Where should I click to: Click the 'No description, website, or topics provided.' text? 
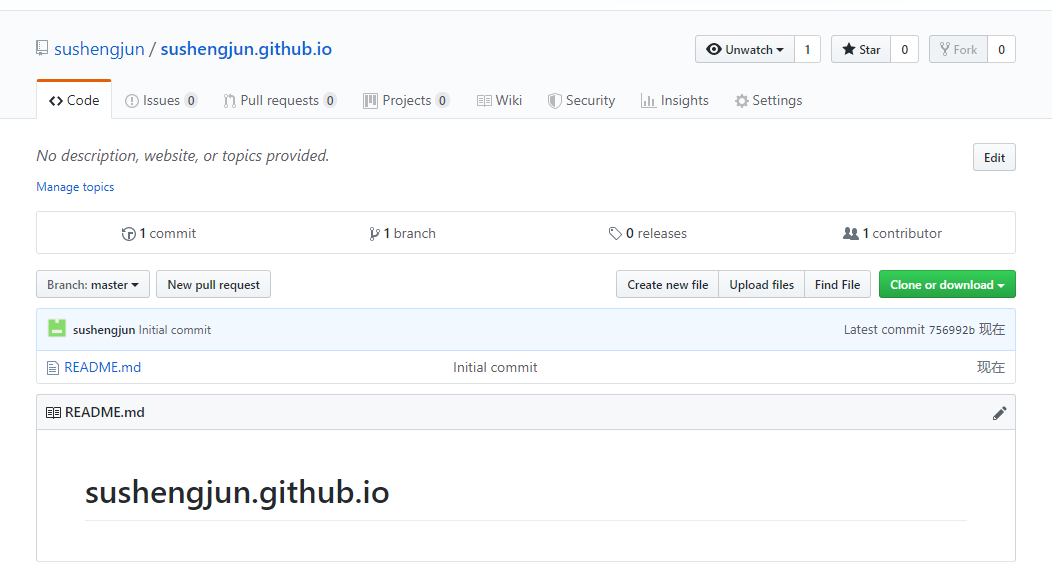[182, 156]
